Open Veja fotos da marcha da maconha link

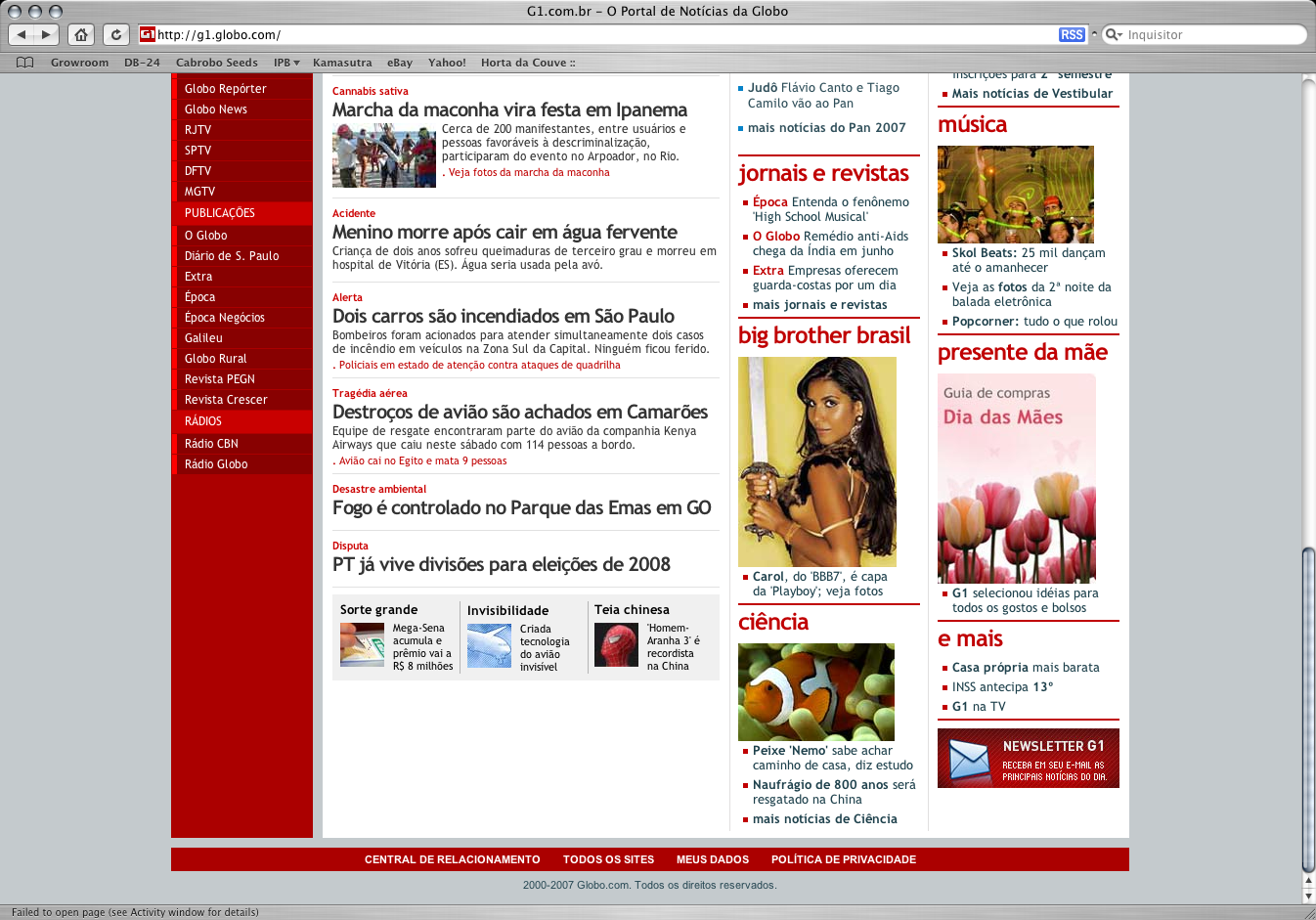[x=529, y=172]
